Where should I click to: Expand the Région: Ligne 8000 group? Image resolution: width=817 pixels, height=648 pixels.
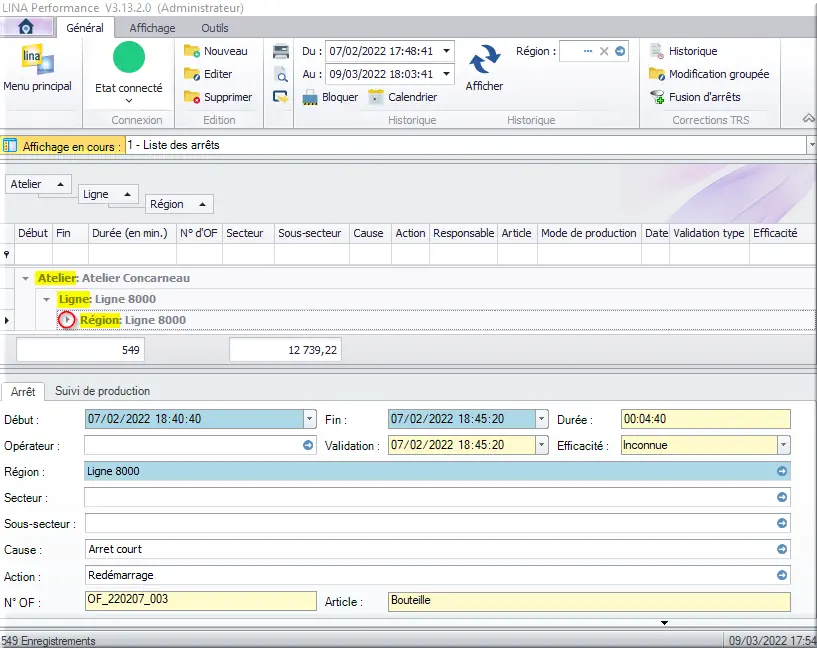point(67,320)
